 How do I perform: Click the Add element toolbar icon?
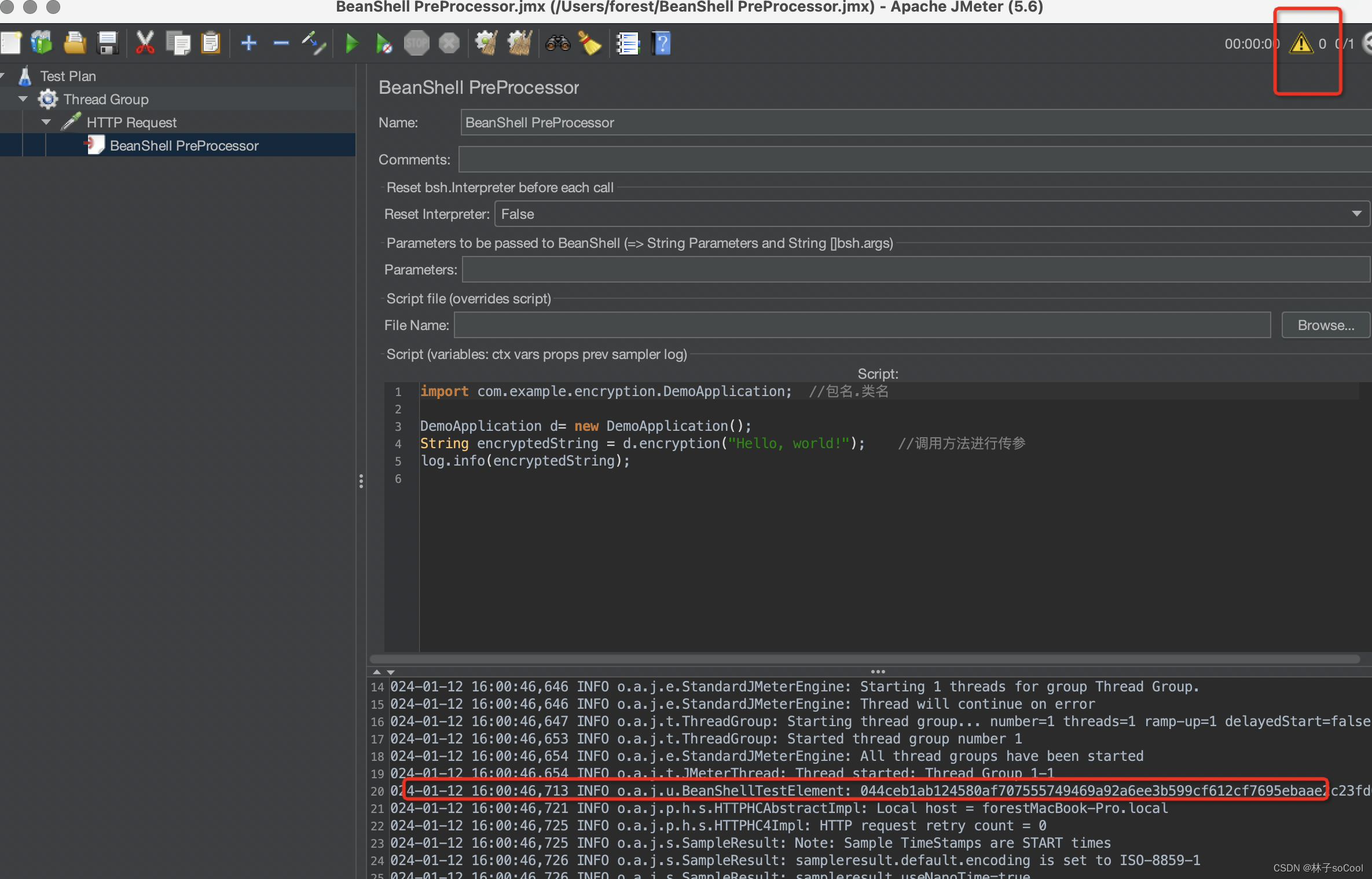[248, 42]
